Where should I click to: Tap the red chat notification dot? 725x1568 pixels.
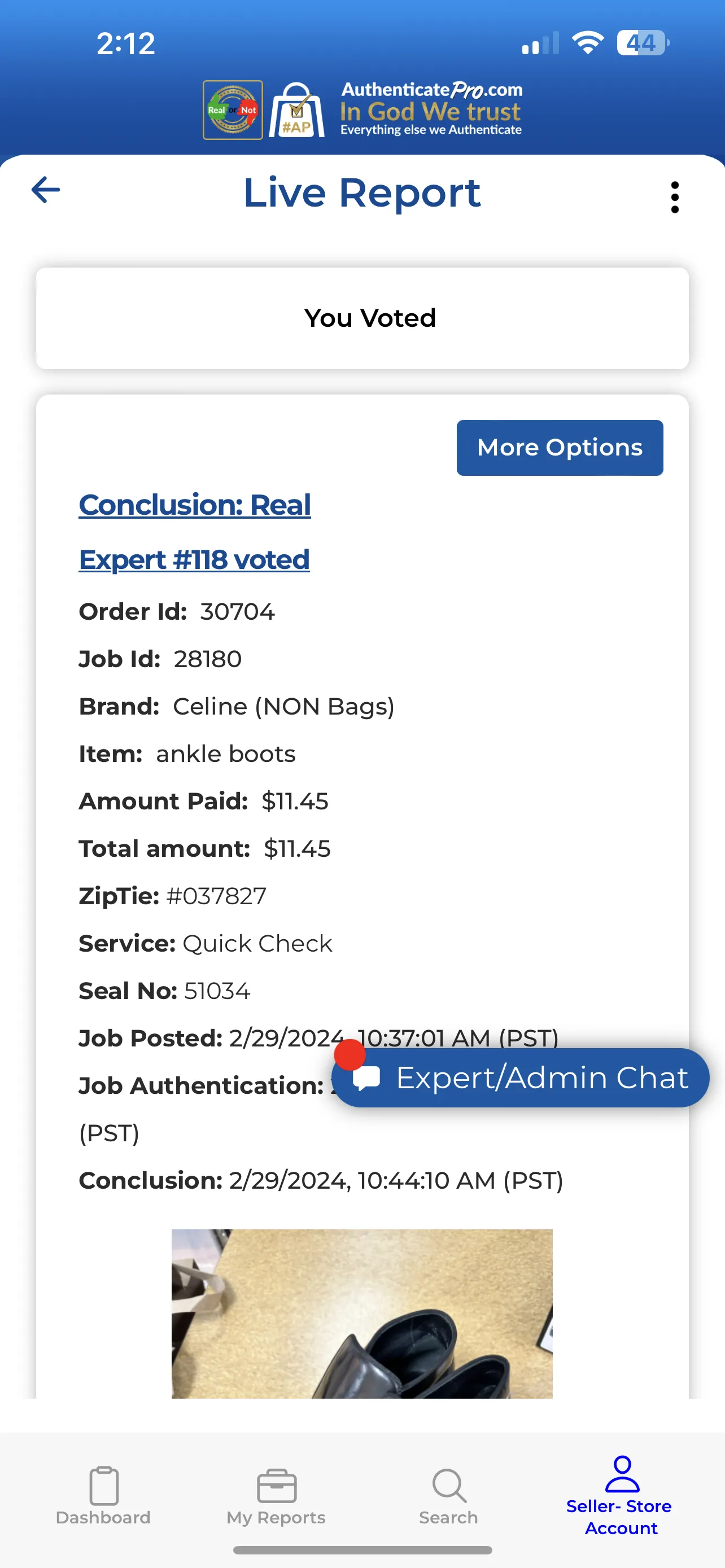point(350,1055)
